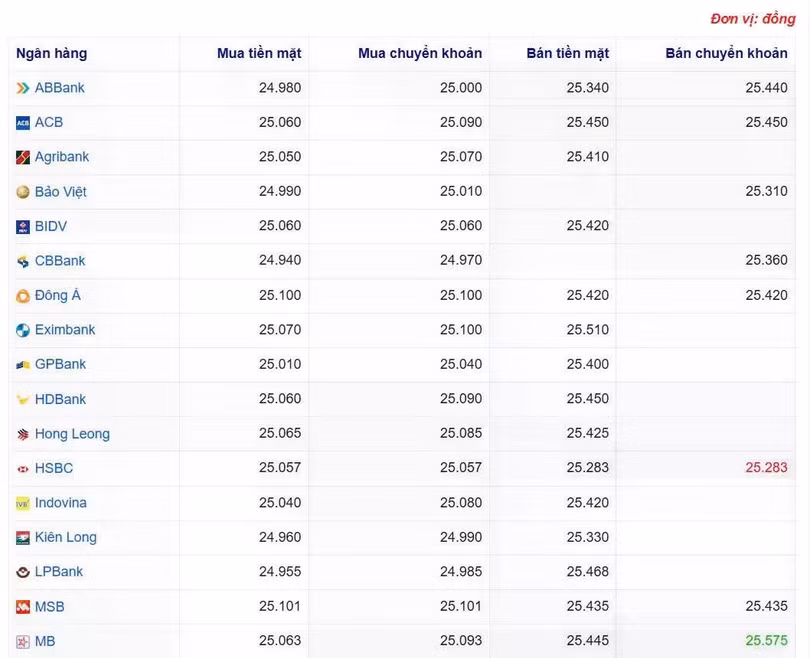Click the Mua tiền mặt column header
The width and height of the screenshot is (810, 658).
point(259,54)
